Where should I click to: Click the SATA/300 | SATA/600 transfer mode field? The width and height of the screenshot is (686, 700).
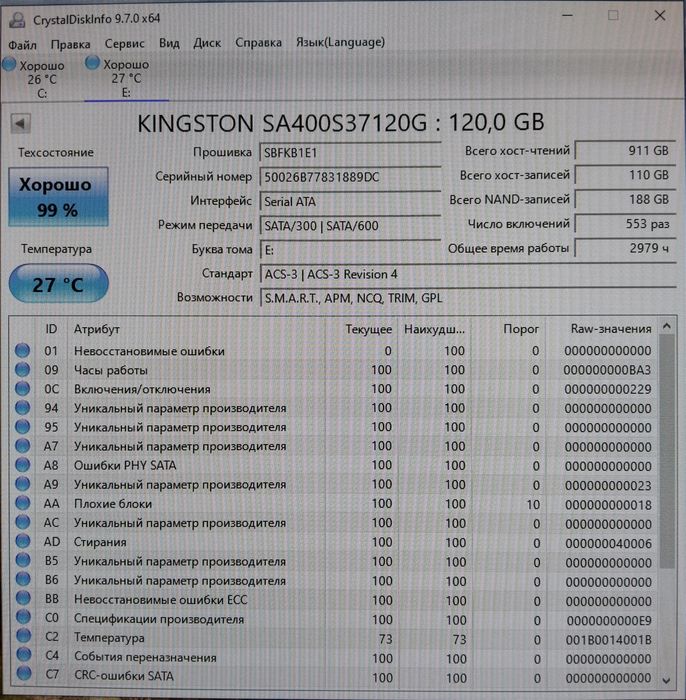point(350,225)
